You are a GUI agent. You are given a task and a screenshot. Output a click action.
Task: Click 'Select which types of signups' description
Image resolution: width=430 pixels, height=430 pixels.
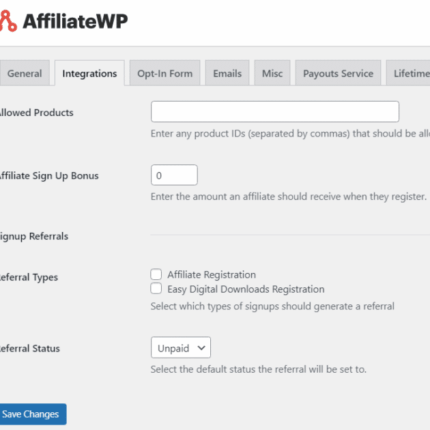[272, 306]
